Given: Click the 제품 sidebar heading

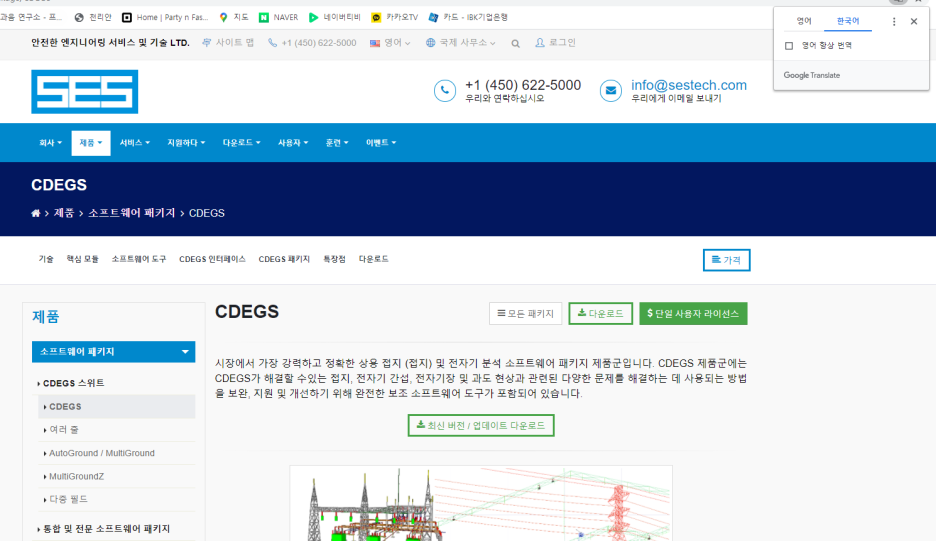Looking at the screenshot, I should click(x=45, y=316).
